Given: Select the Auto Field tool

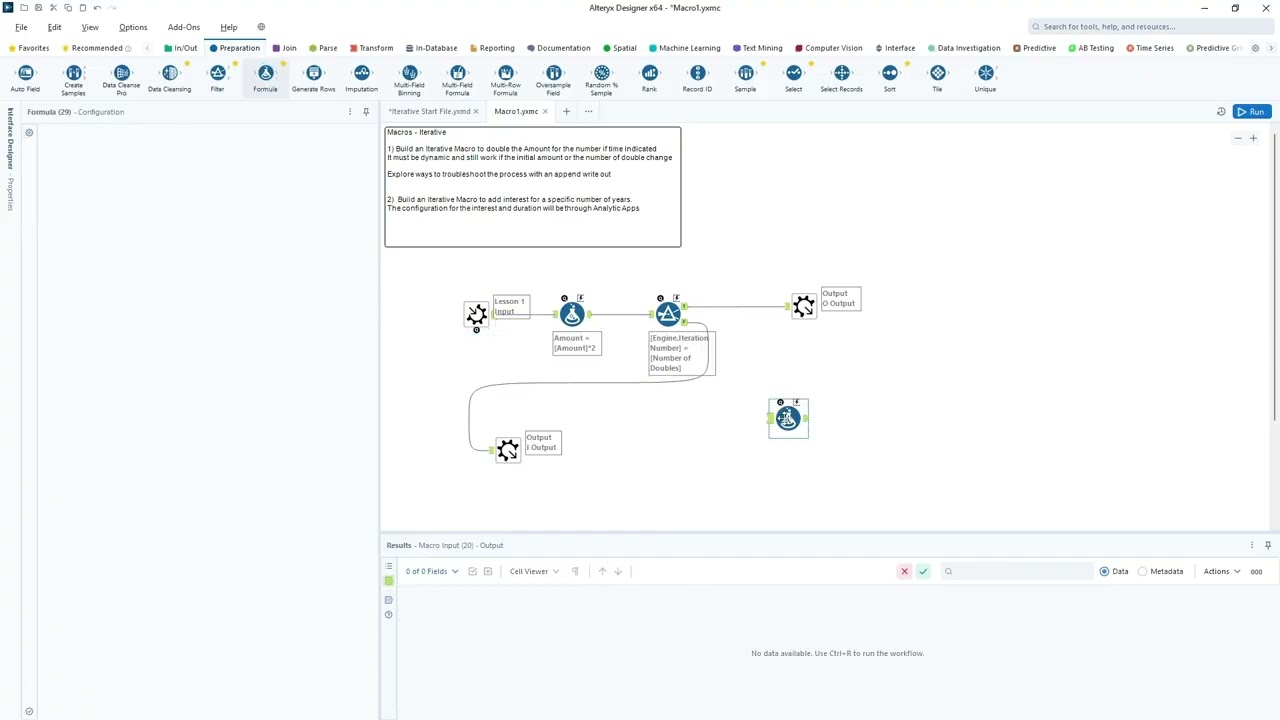Looking at the screenshot, I should (25, 79).
